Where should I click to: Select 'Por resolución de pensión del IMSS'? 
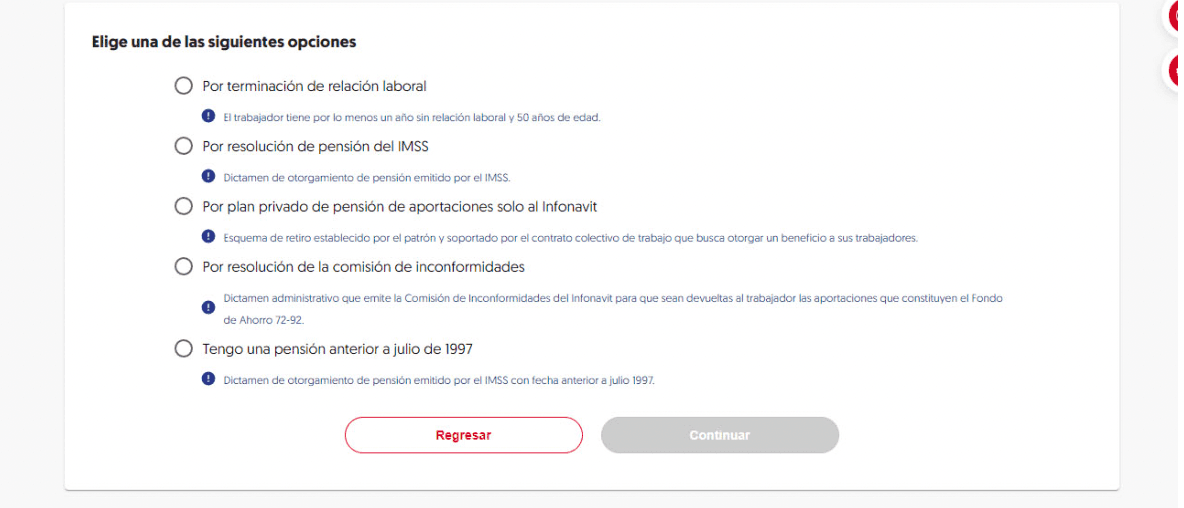[183, 146]
